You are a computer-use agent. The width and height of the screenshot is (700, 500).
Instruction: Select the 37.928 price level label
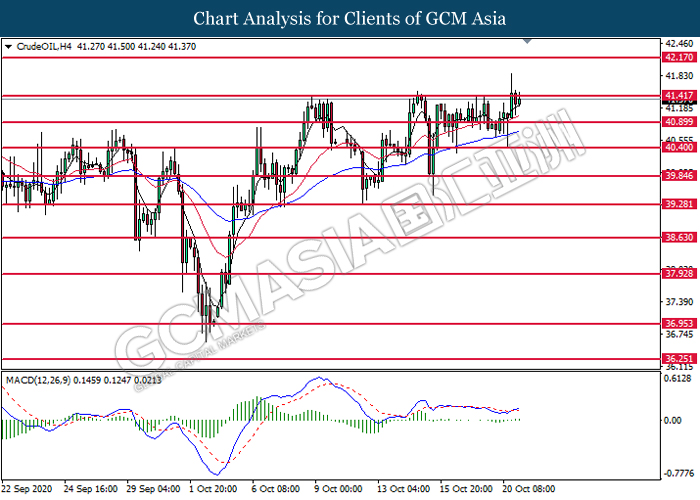pyautogui.click(x=679, y=273)
